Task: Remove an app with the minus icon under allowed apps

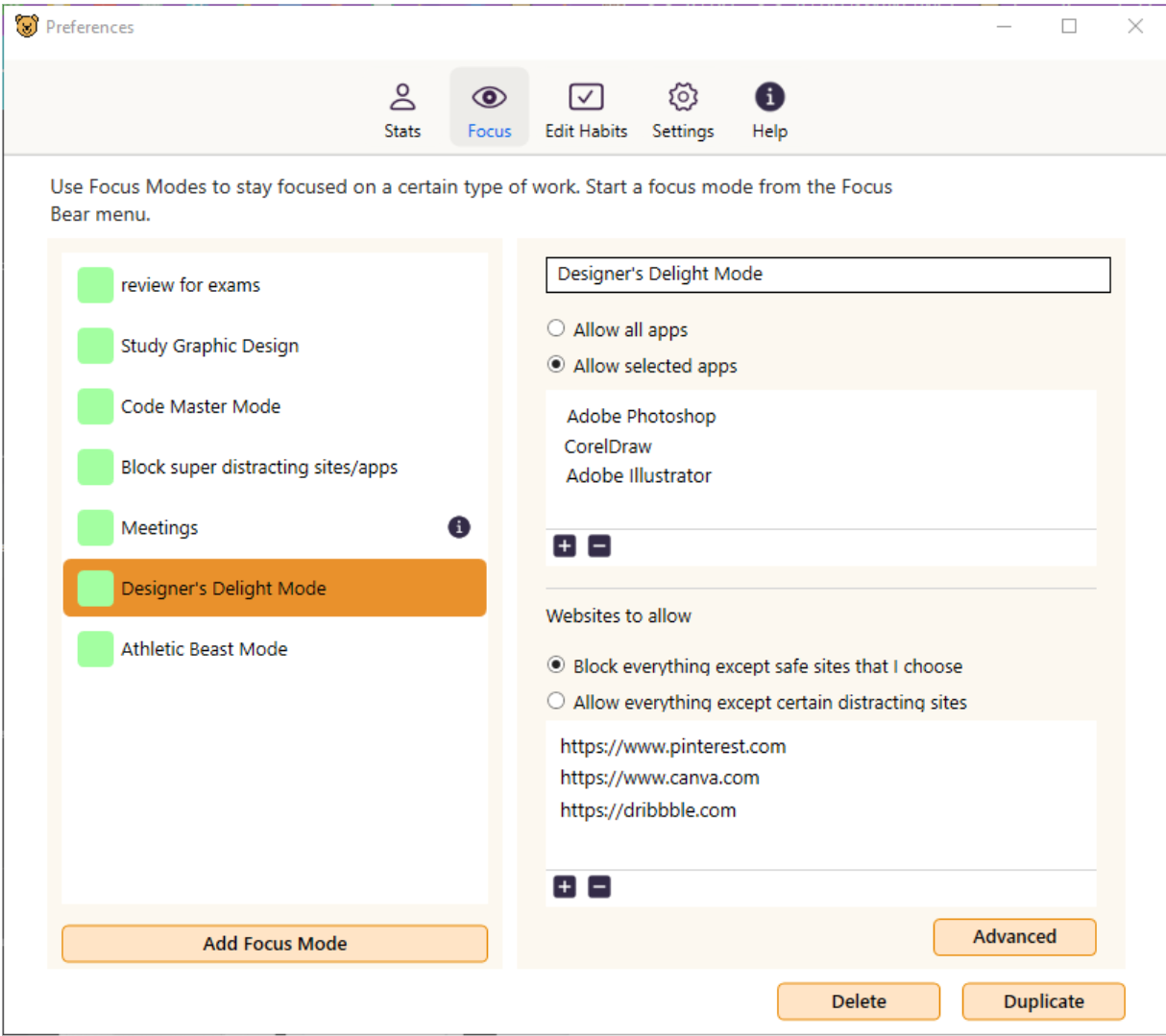Action: point(599,546)
